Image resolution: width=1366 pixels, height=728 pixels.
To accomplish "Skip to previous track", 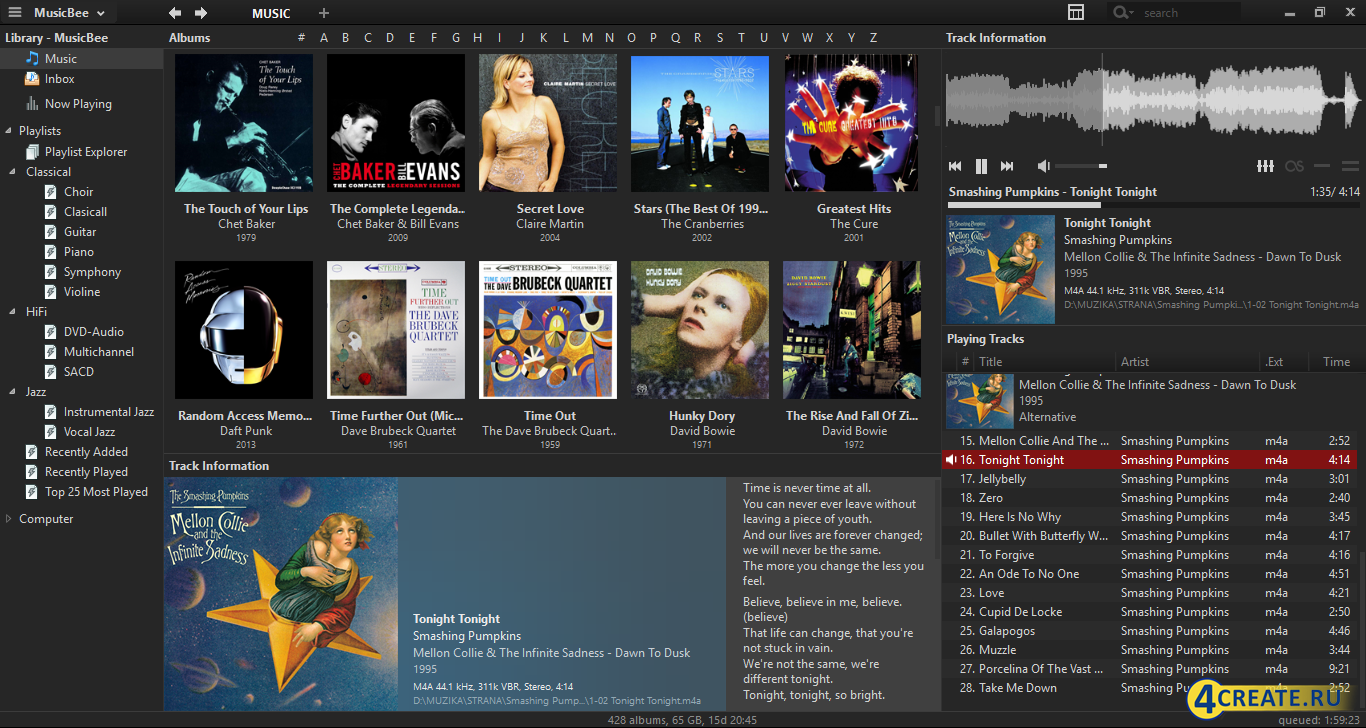I will pos(955,166).
